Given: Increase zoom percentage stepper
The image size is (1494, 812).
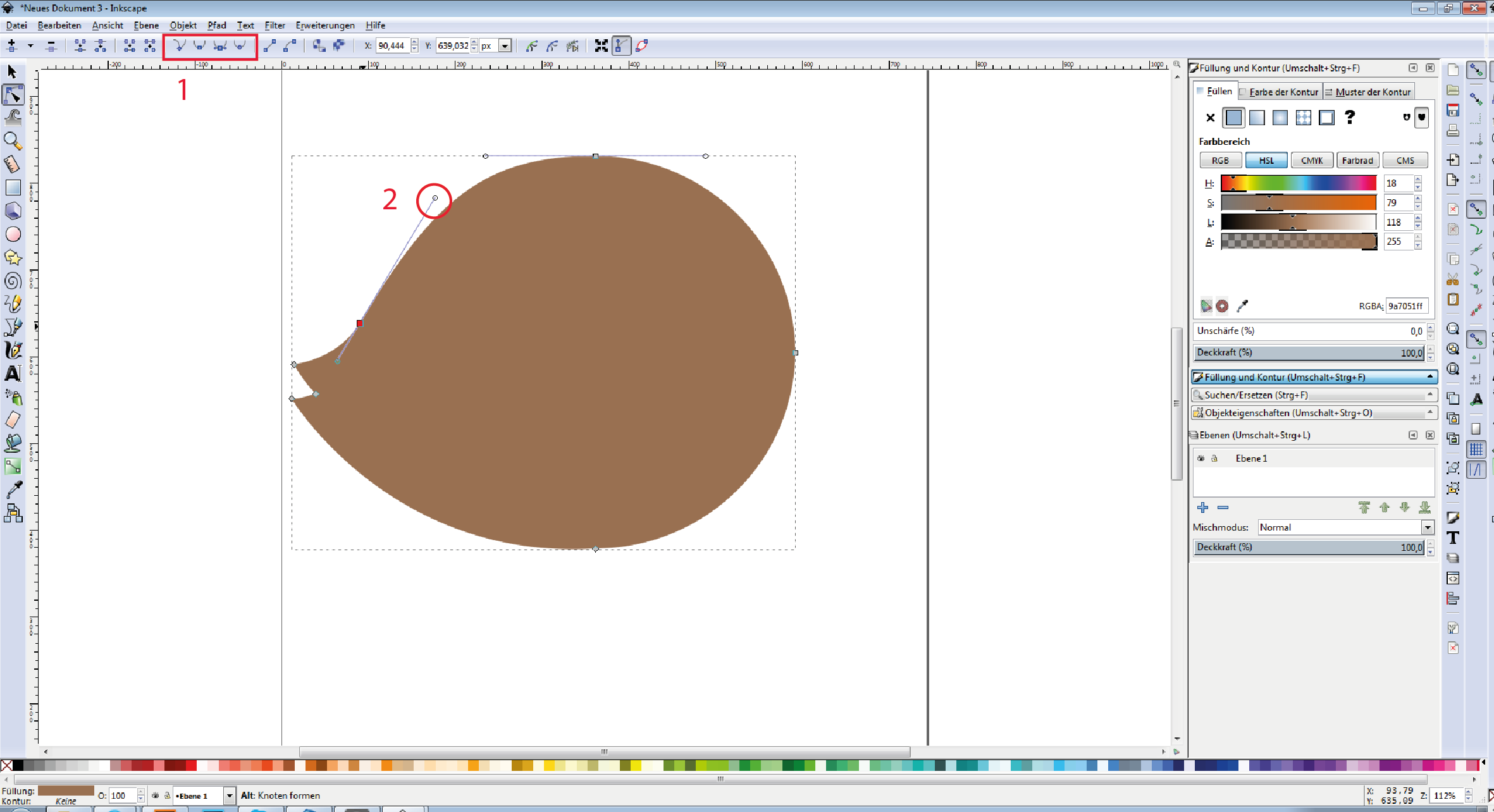Looking at the screenshot, I should pyautogui.click(x=1469, y=792).
